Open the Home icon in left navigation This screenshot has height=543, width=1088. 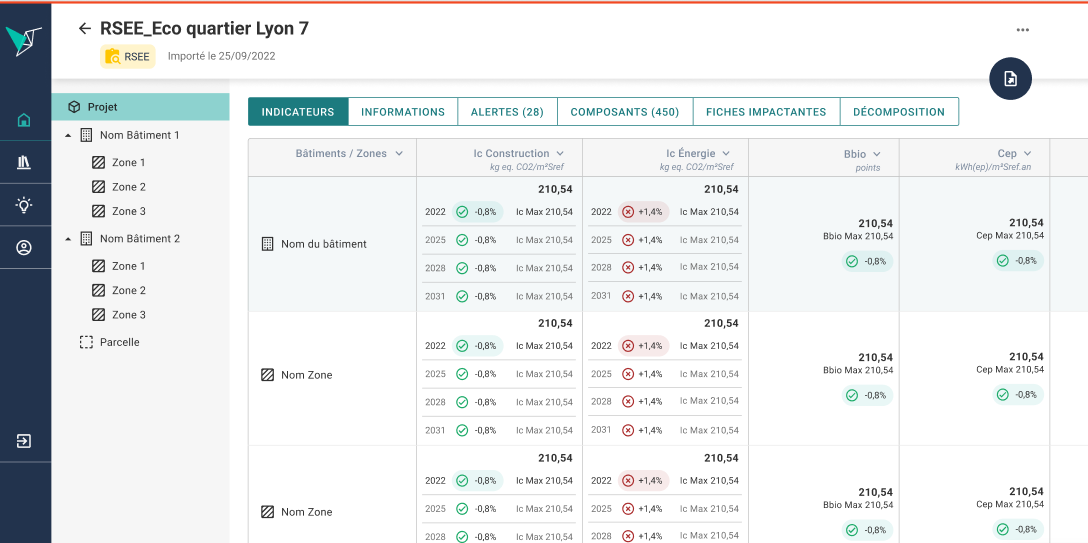[24, 121]
